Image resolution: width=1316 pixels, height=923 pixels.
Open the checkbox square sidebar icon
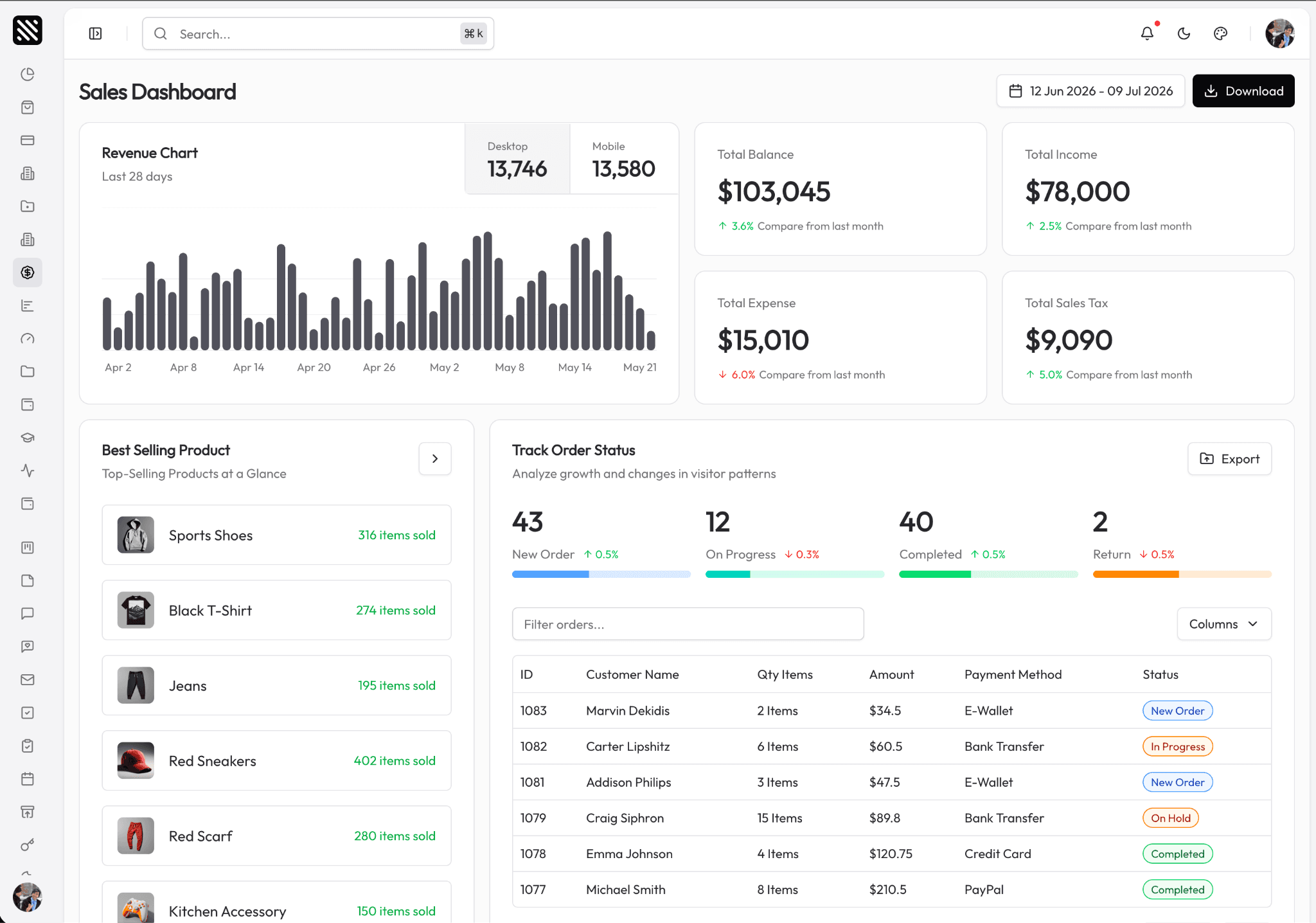[28, 713]
